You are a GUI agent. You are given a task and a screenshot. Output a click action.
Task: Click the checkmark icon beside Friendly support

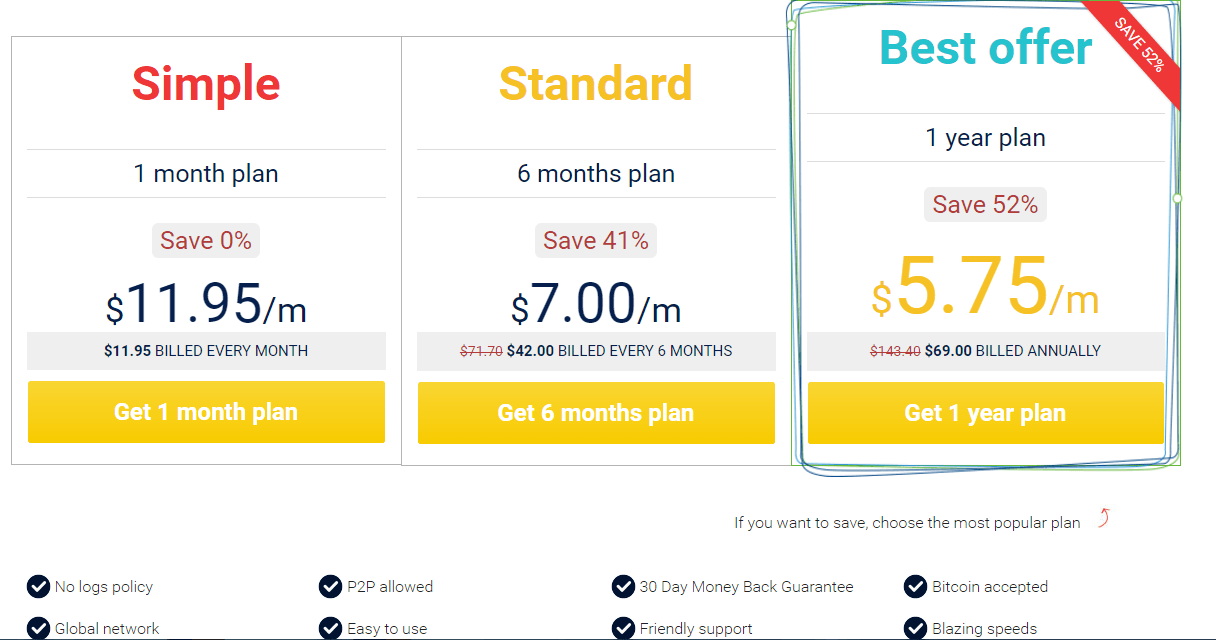(623, 628)
